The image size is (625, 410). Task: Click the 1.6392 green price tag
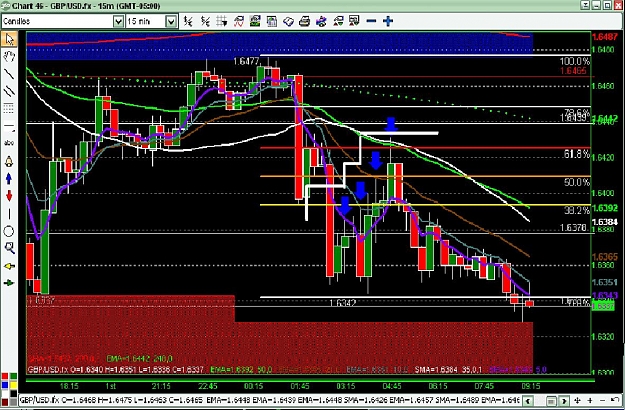point(605,208)
